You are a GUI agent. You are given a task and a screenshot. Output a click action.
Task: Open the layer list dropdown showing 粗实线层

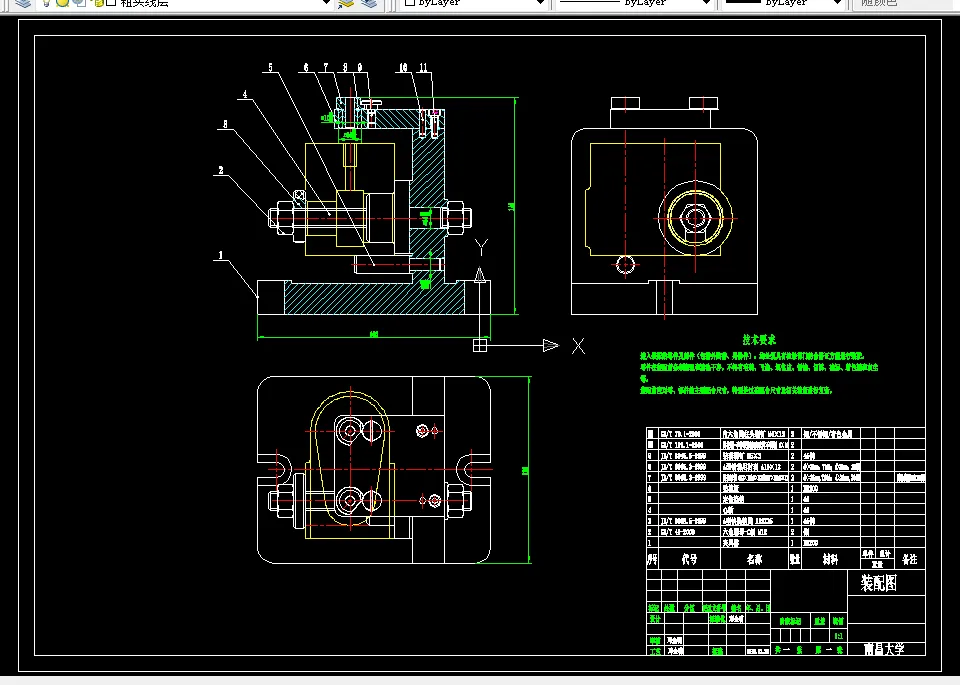click(x=187, y=3)
